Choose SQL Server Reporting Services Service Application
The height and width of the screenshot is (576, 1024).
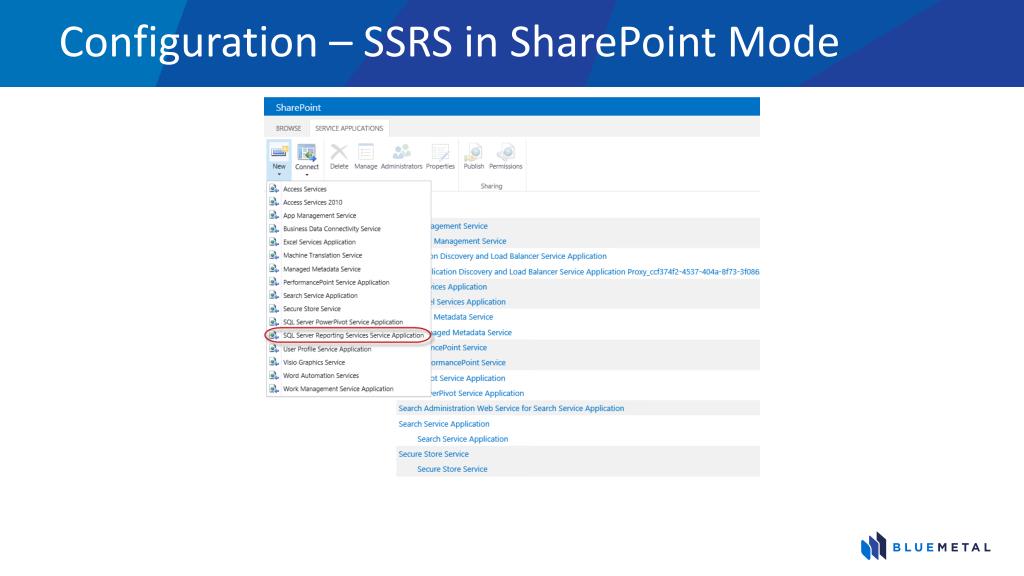[x=353, y=335]
